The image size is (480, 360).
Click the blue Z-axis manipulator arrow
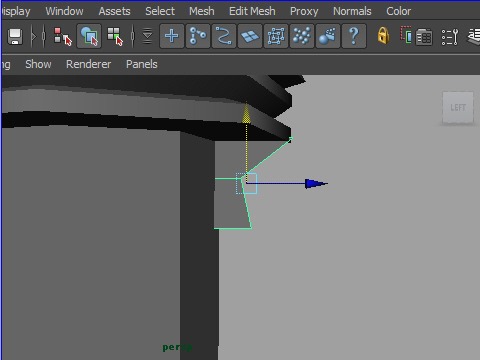tap(316, 184)
